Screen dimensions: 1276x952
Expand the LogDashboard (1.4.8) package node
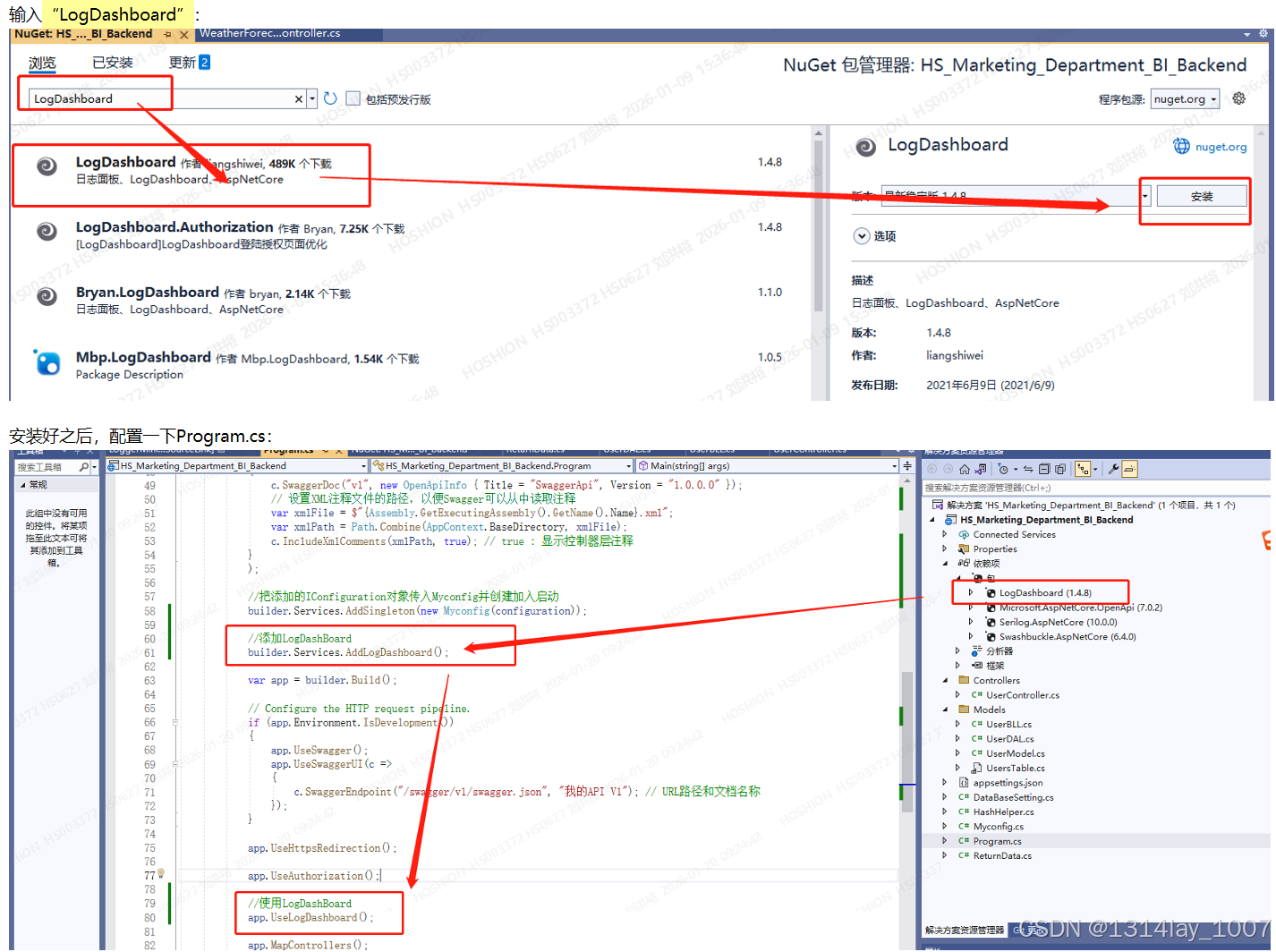coord(971,592)
